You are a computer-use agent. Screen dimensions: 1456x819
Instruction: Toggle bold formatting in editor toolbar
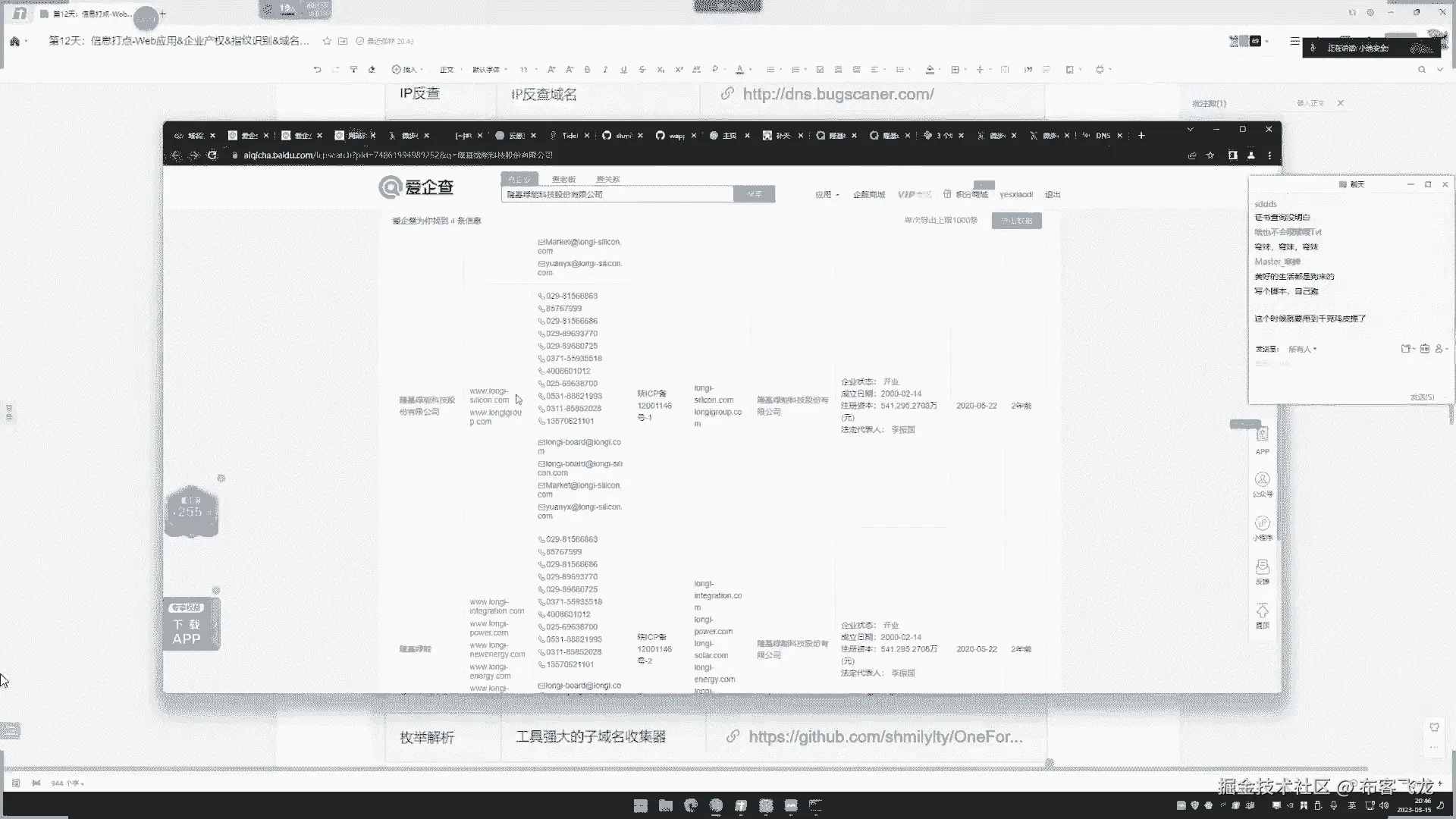coord(587,70)
